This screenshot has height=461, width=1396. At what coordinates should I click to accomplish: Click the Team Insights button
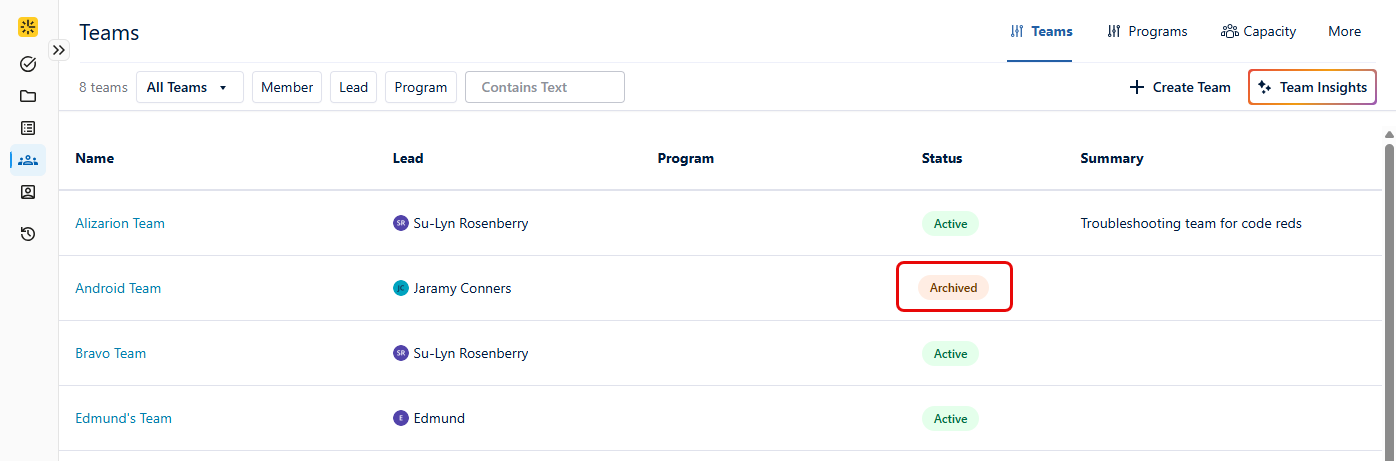[1312, 87]
